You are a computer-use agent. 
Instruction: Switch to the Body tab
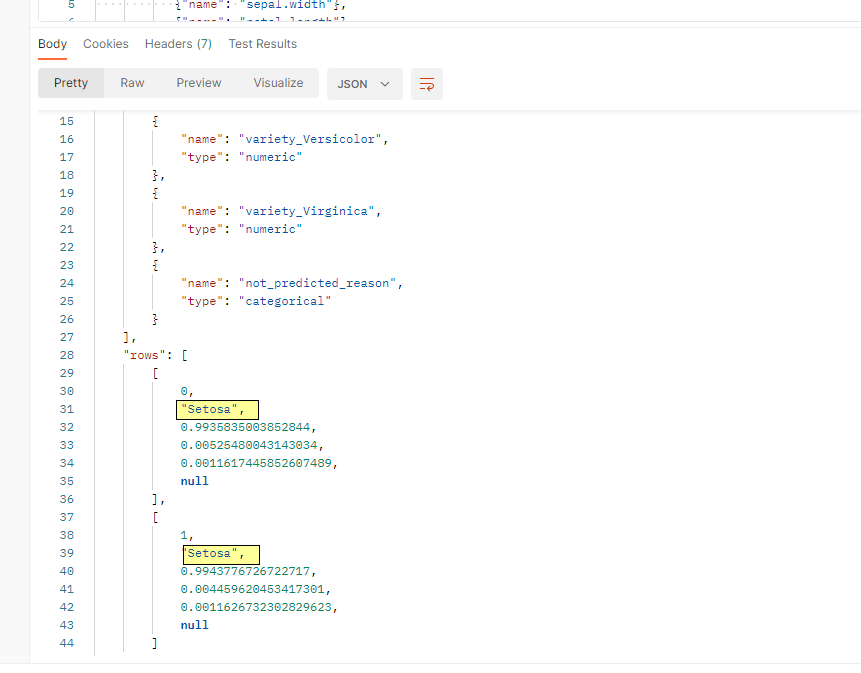tap(52, 44)
